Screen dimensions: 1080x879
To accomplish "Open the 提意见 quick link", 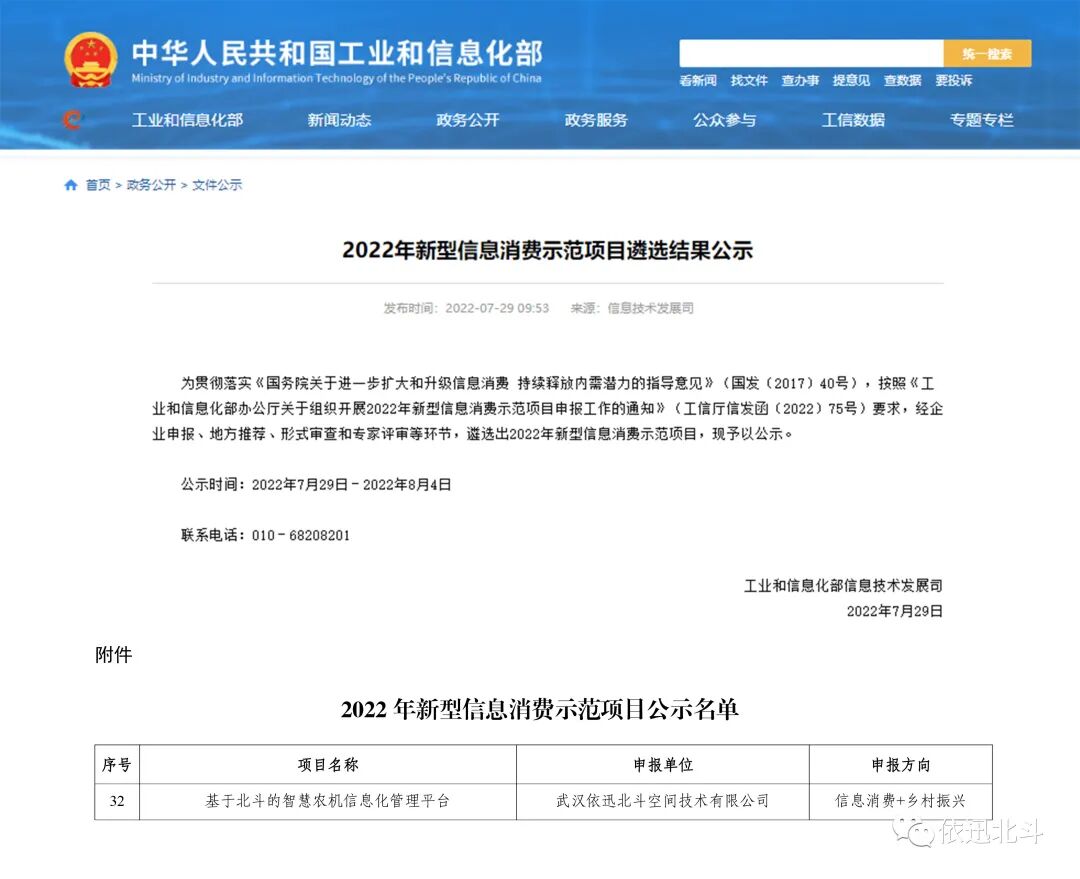I will coord(850,81).
